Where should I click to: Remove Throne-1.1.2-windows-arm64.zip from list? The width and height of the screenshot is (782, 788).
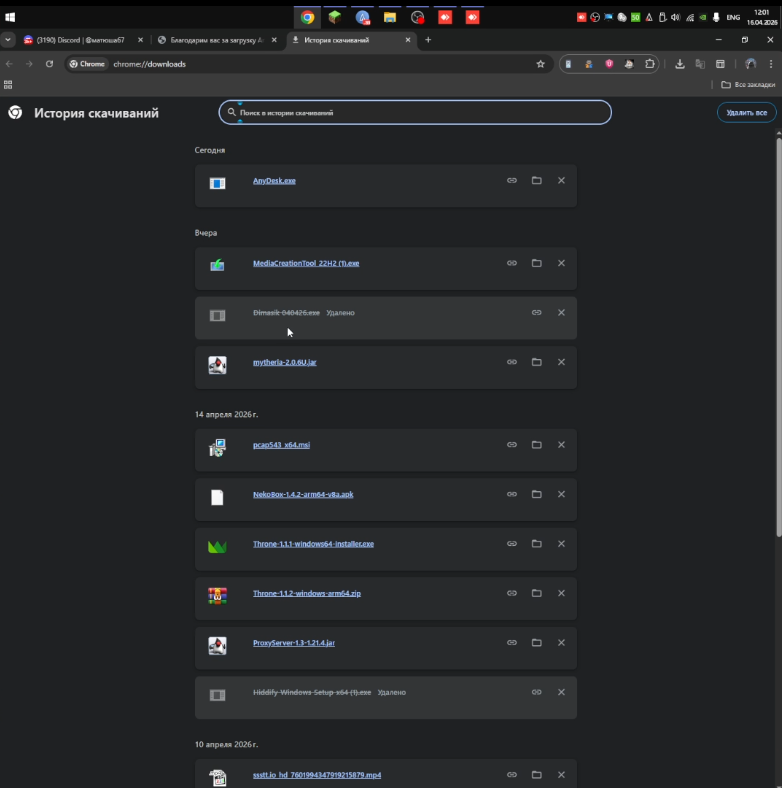[x=561, y=593]
